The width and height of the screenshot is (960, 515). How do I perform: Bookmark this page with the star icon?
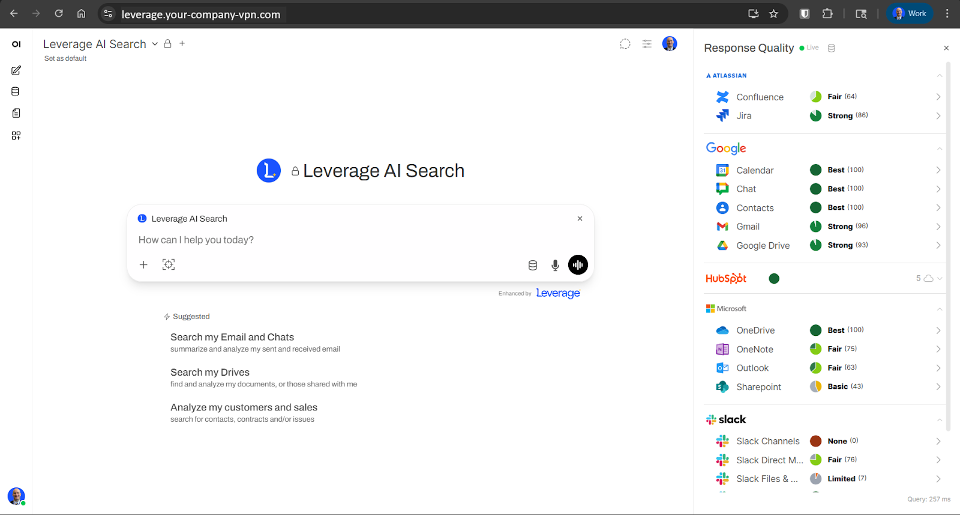[x=774, y=13]
